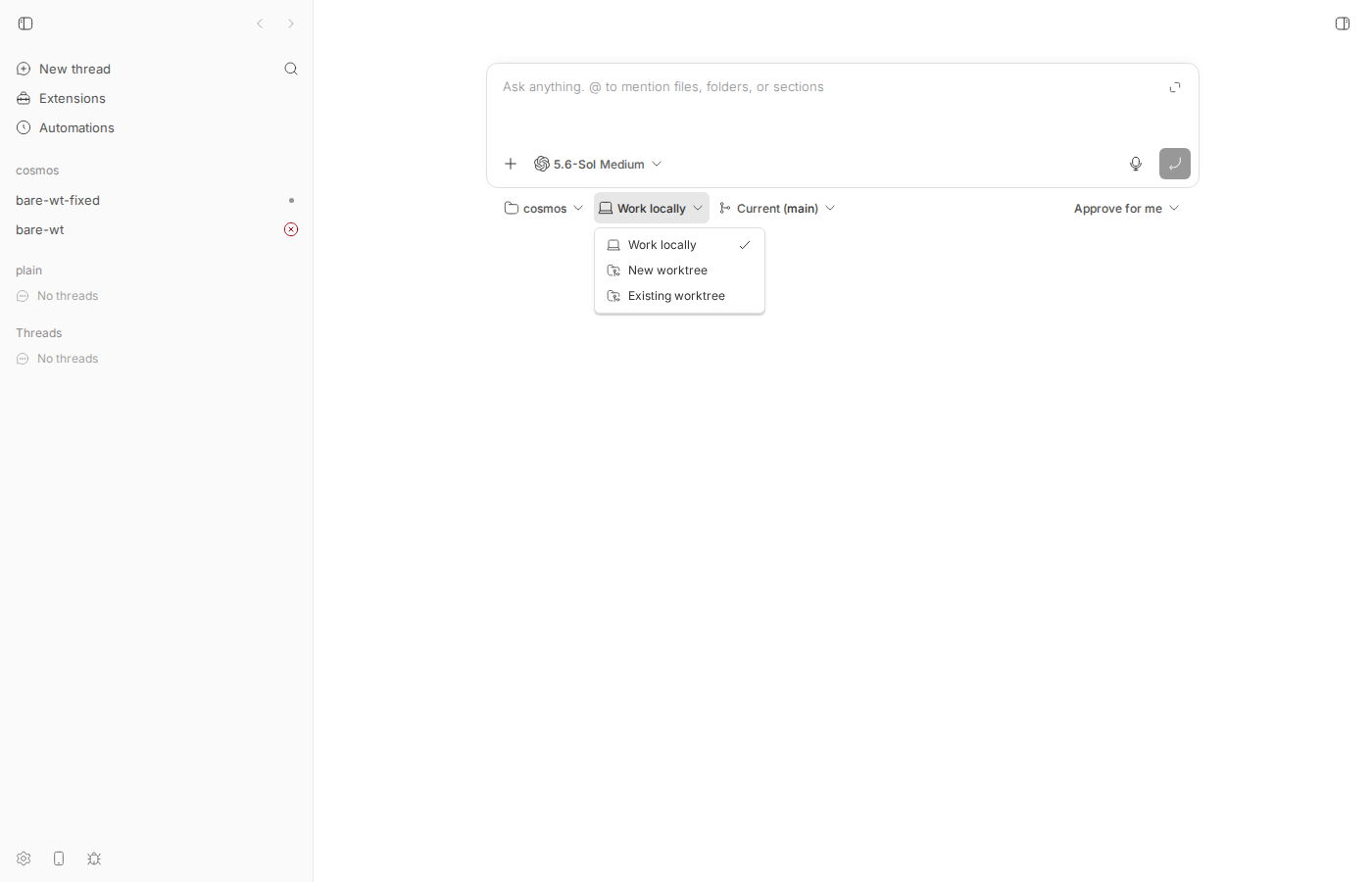Open the debug bug icon
The height and width of the screenshot is (882, 1372).
click(94, 858)
